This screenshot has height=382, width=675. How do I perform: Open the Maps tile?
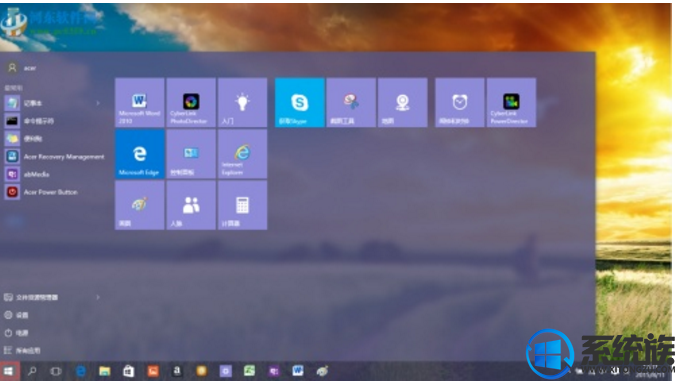click(403, 102)
